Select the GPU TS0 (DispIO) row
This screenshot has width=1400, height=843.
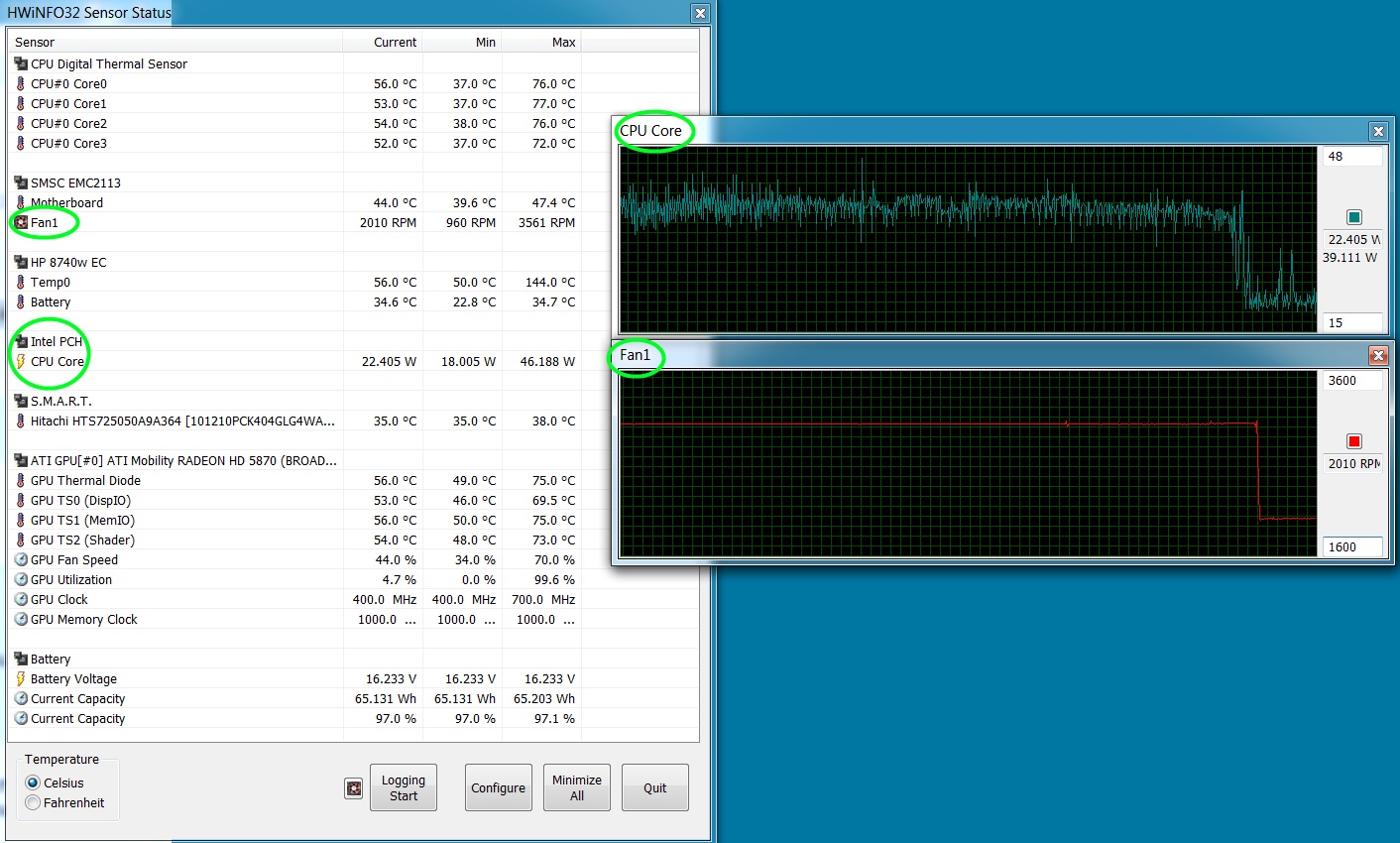click(353, 500)
